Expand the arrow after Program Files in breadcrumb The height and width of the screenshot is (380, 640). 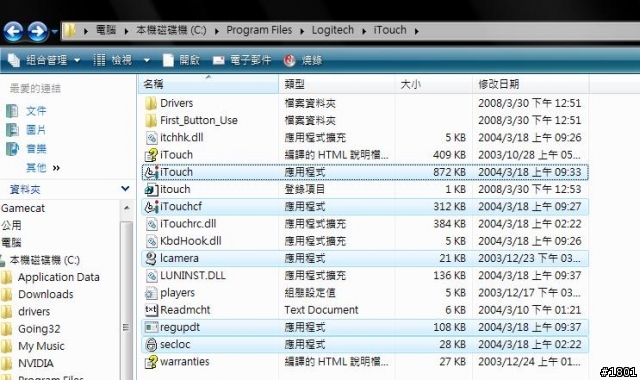pos(302,31)
